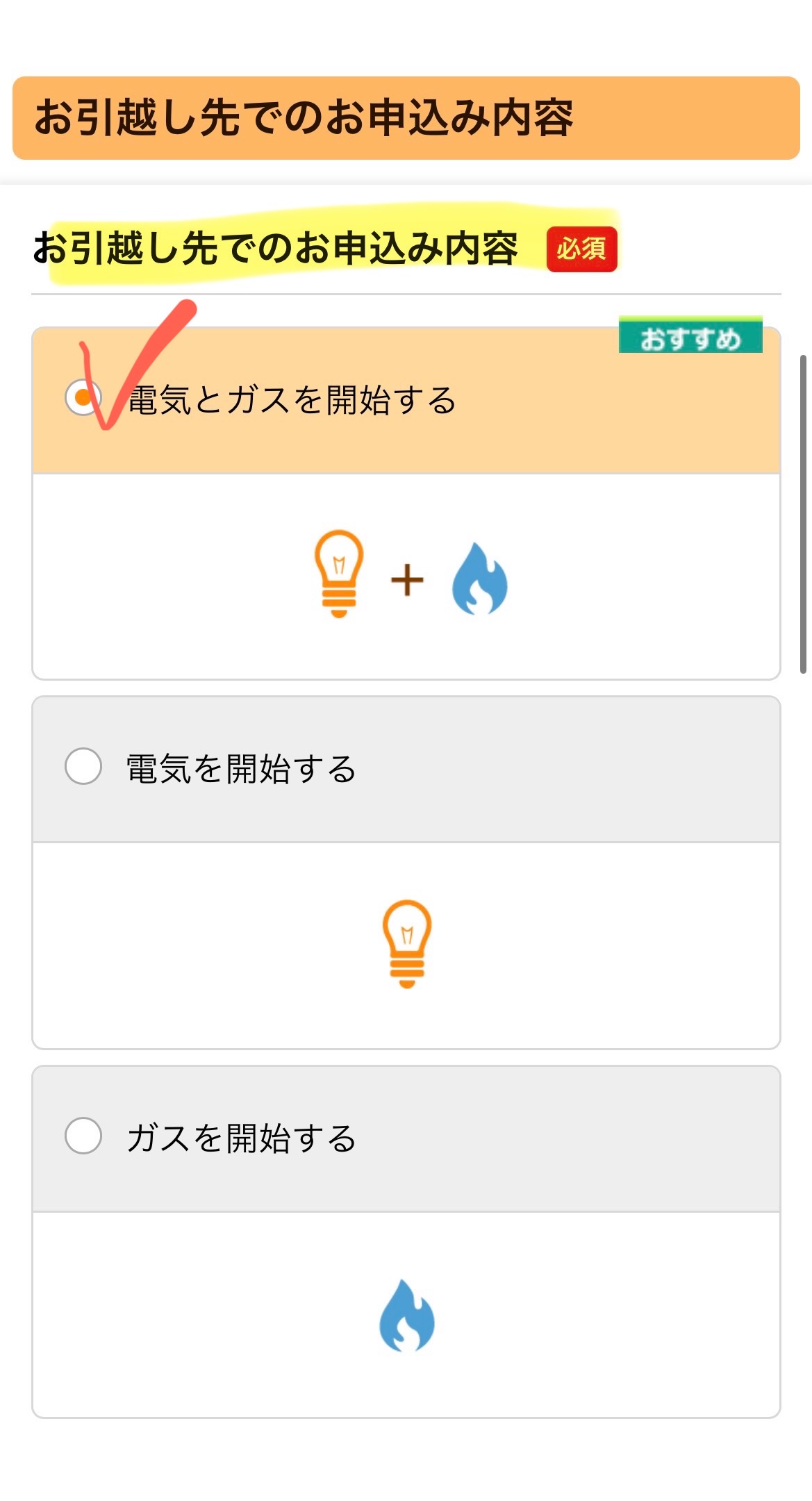
Task: Click the ガスを開始する label text
Action: coord(241,1138)
